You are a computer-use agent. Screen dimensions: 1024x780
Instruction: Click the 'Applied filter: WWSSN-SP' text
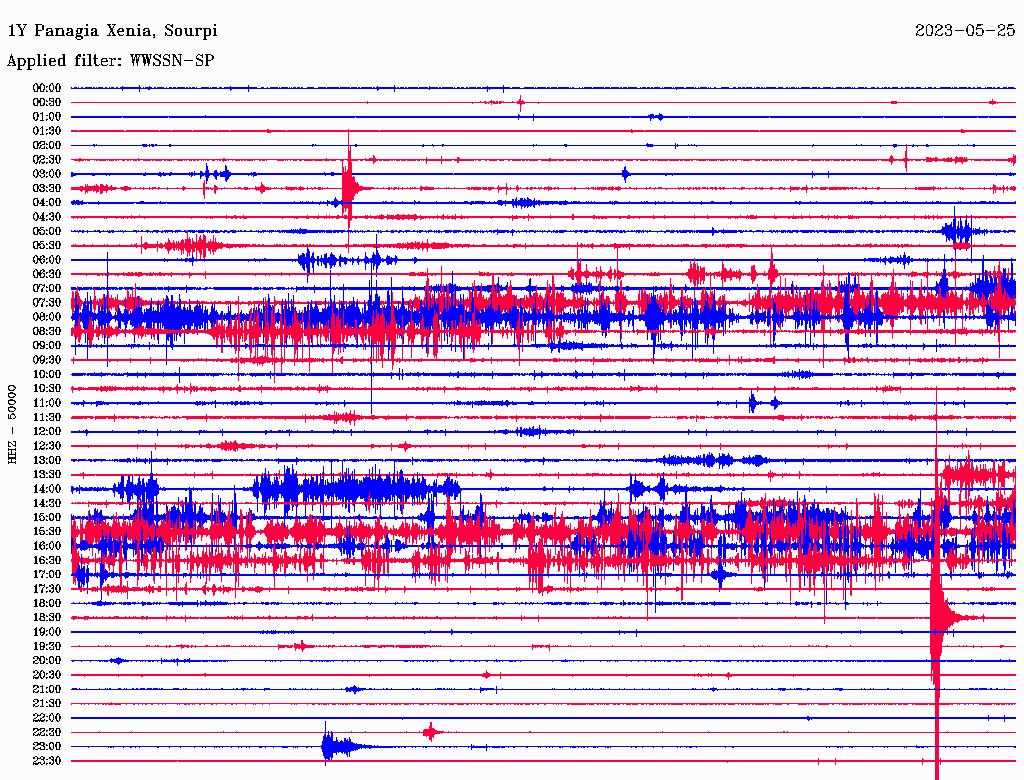(x=110, y=61)
